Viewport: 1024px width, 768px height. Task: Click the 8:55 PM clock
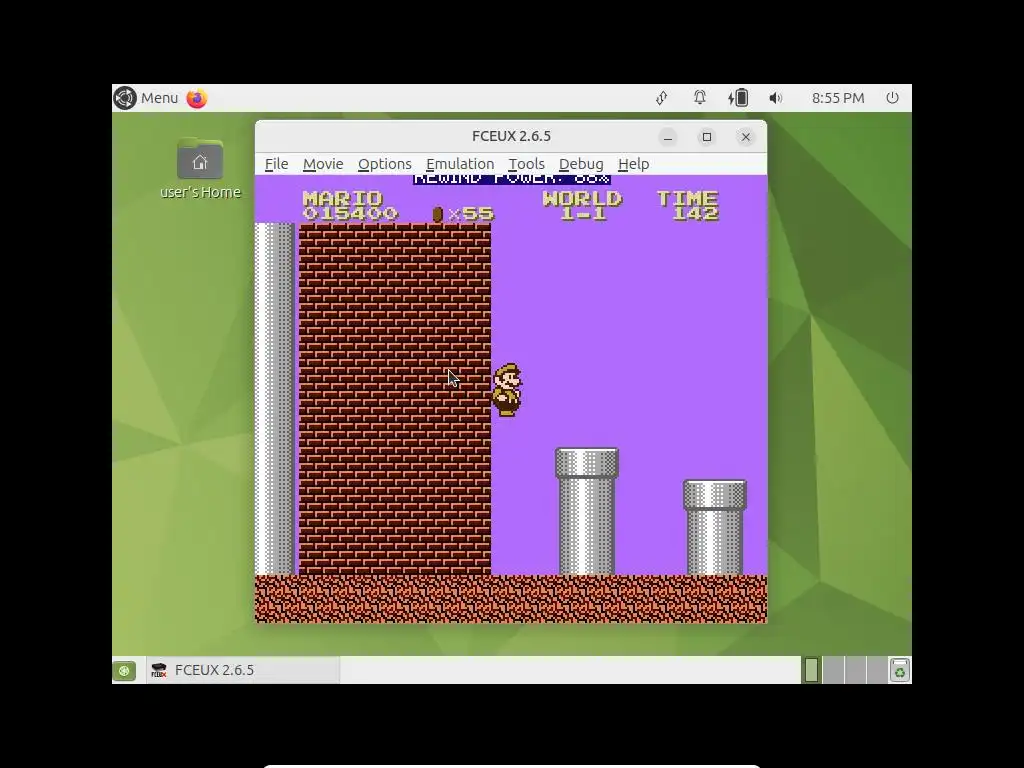click(x=838, y=98)
